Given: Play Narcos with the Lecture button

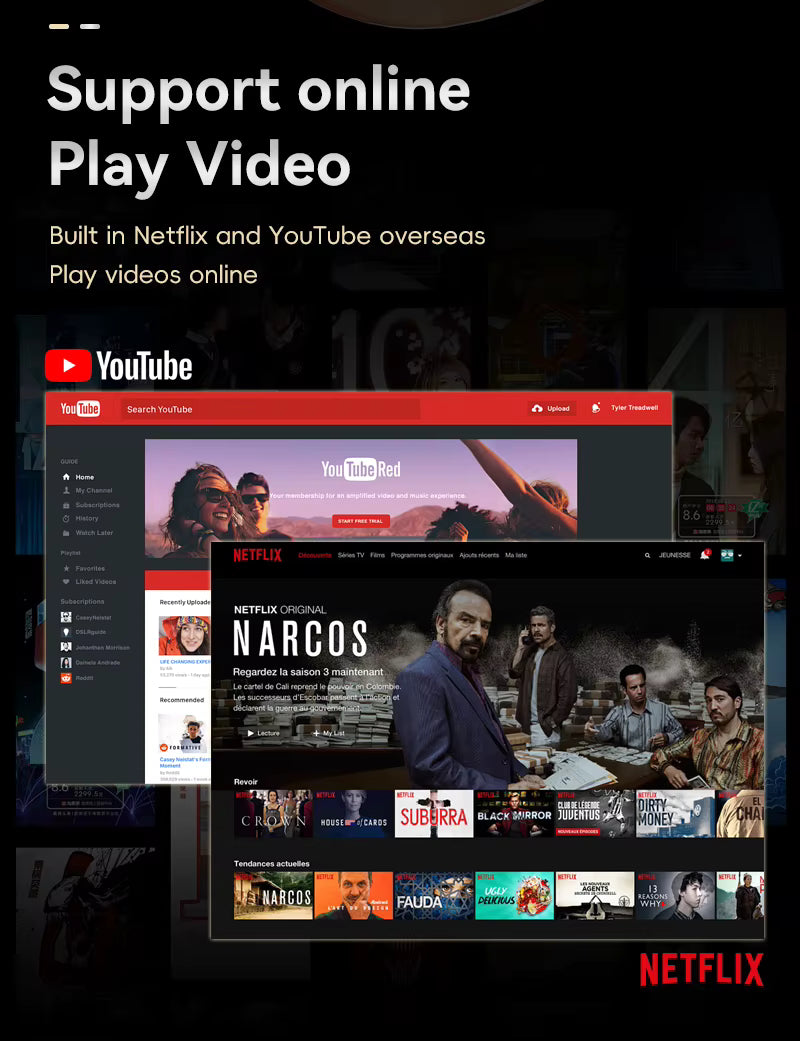Looking at the screenshot, I should pyautogui.click(x=263, y=733).
